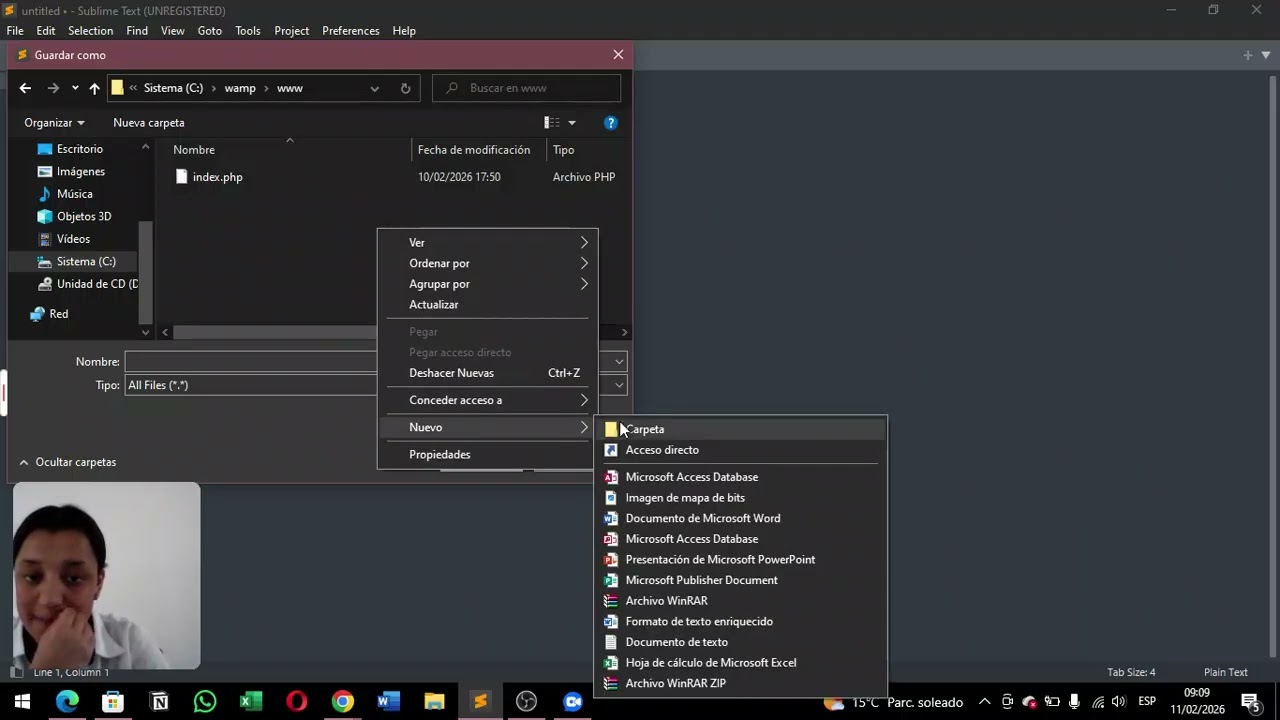The image size is (1280, 720).
Task: Click the Archivo WinRAR icon
Action: (x=611, y=601)
